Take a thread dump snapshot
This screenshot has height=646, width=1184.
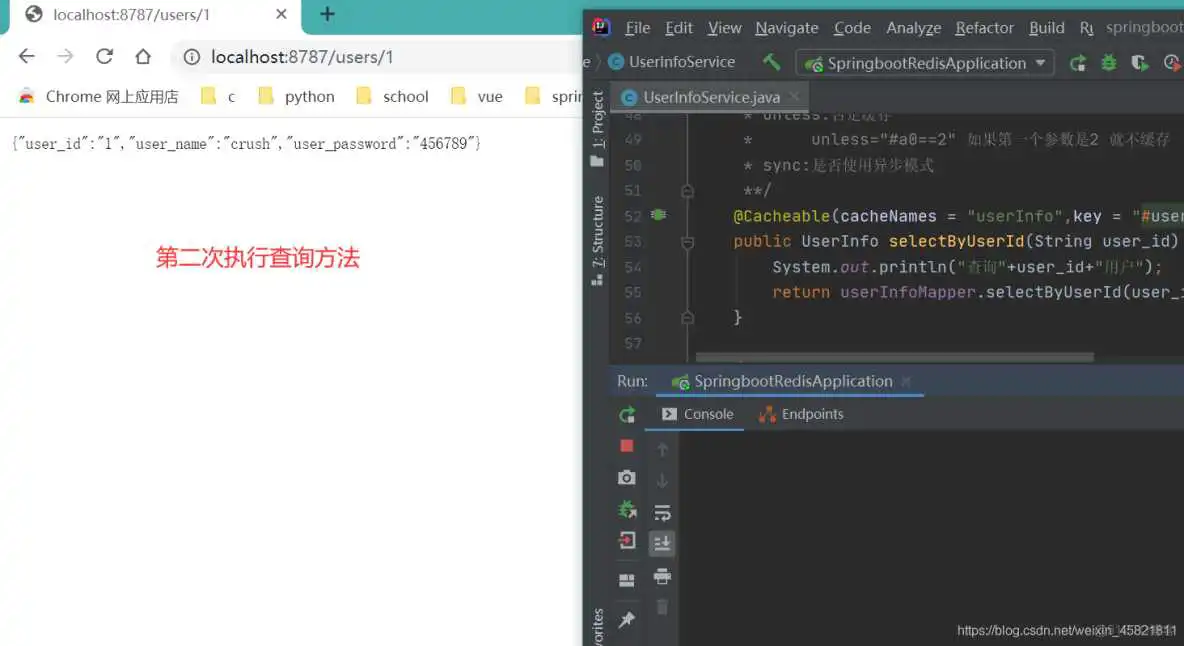[627, 477]
